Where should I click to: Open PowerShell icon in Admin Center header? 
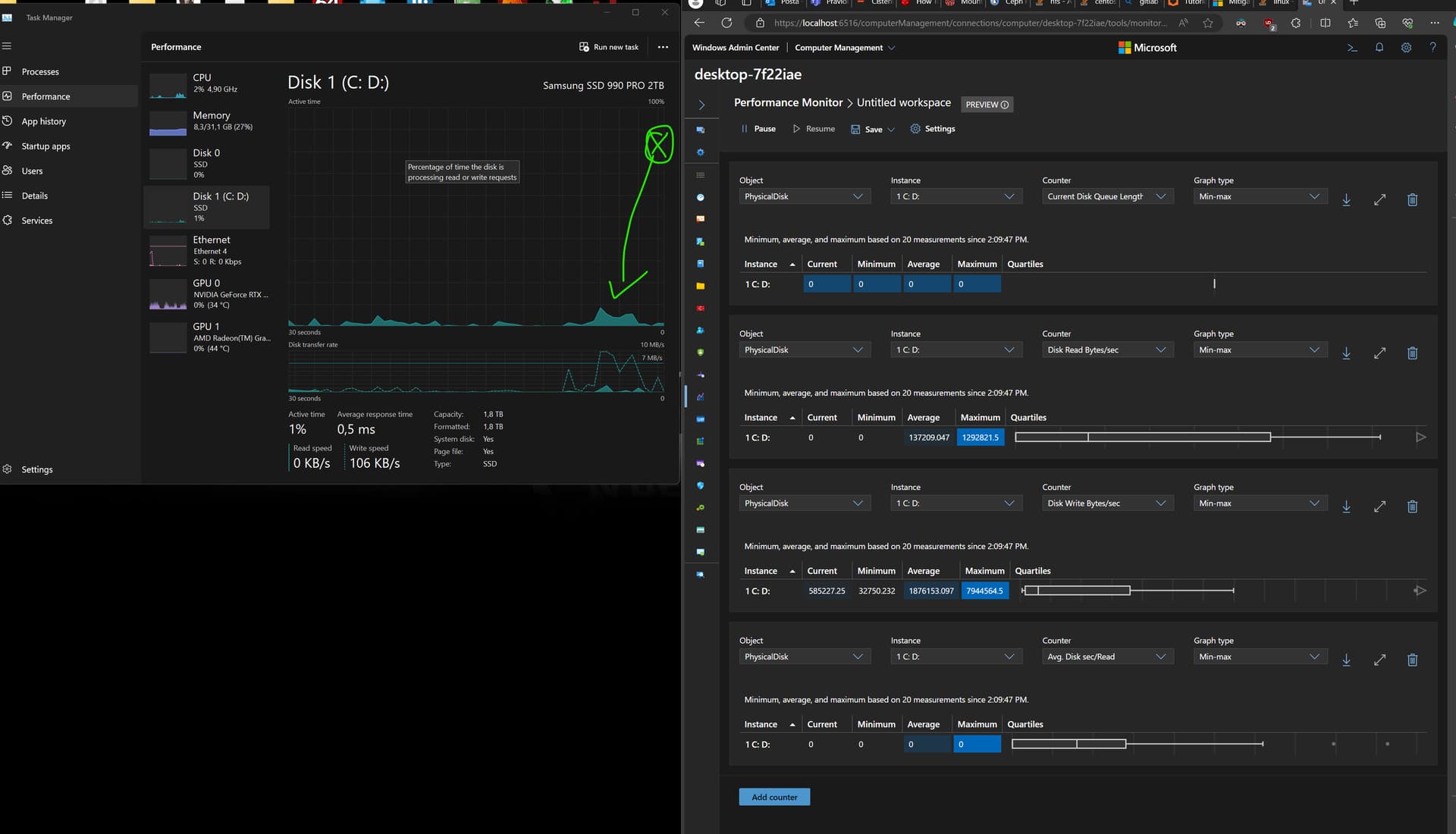coord(1351,48)
